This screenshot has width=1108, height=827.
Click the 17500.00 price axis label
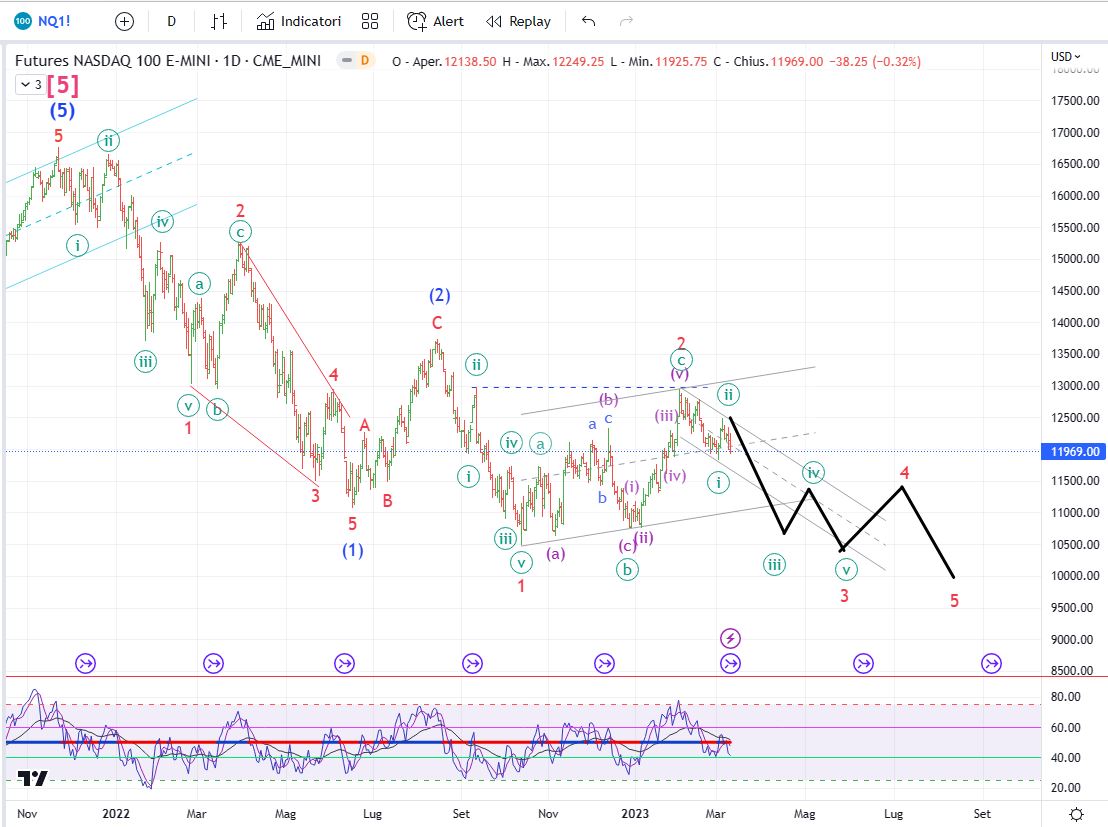point(1075,100)
